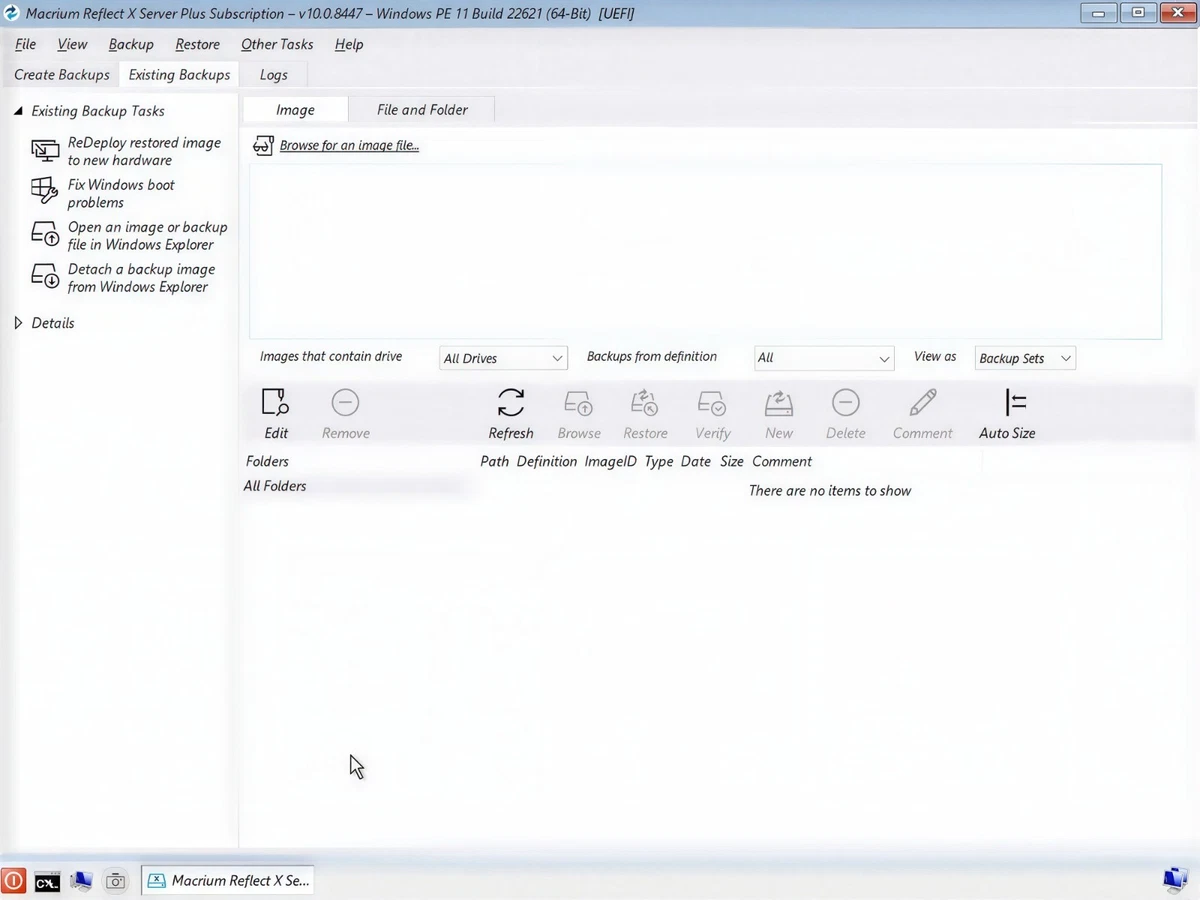Click the Macrium logo in title bar
The height and width of the screenshot is (900, 1200).
click(12, 13)
